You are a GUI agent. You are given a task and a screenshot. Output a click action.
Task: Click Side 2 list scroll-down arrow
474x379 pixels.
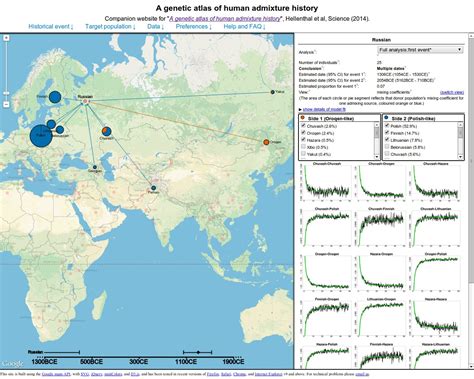[461, 157]
